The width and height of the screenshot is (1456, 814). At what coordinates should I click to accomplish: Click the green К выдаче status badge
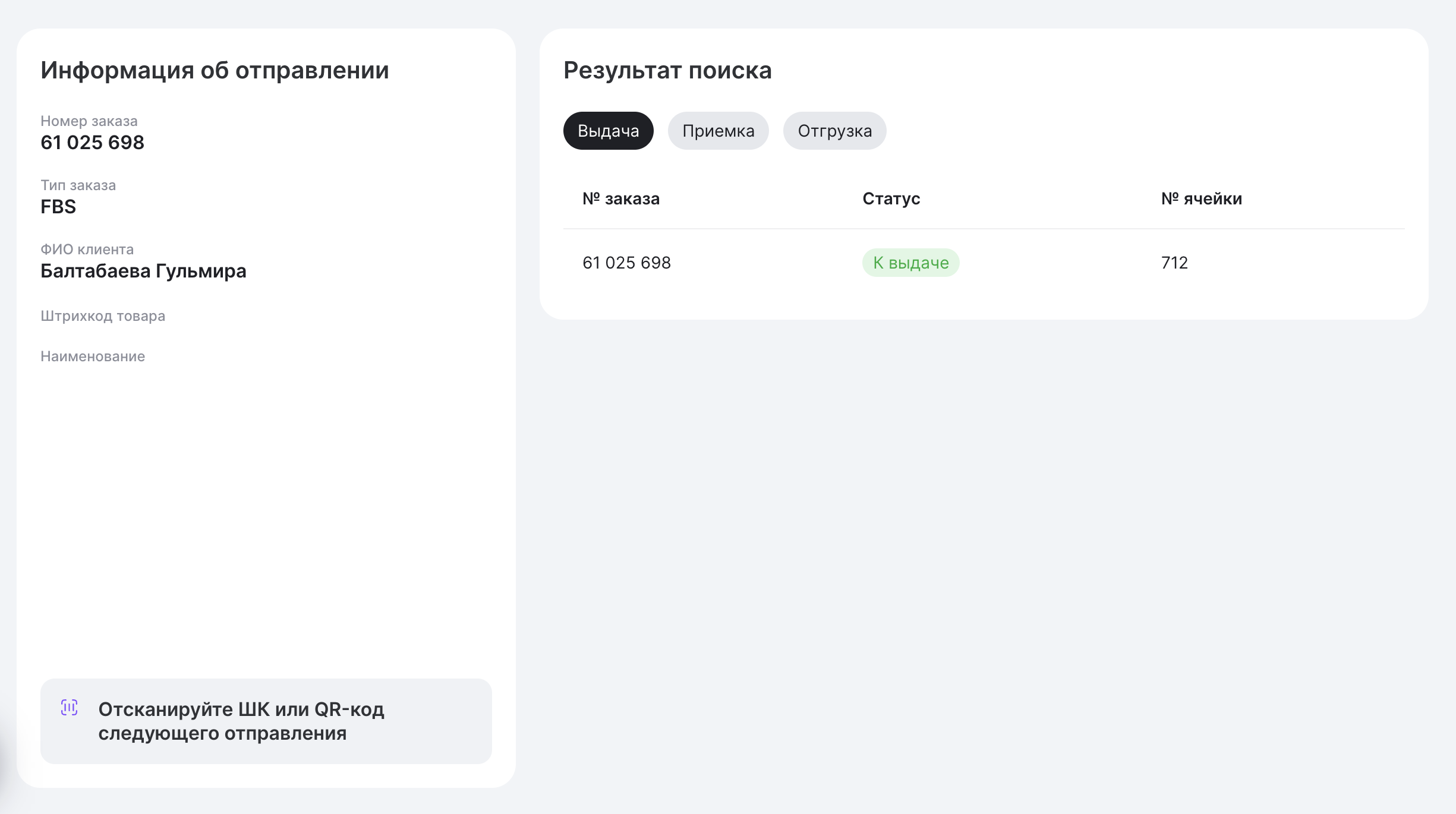[910, 263]
